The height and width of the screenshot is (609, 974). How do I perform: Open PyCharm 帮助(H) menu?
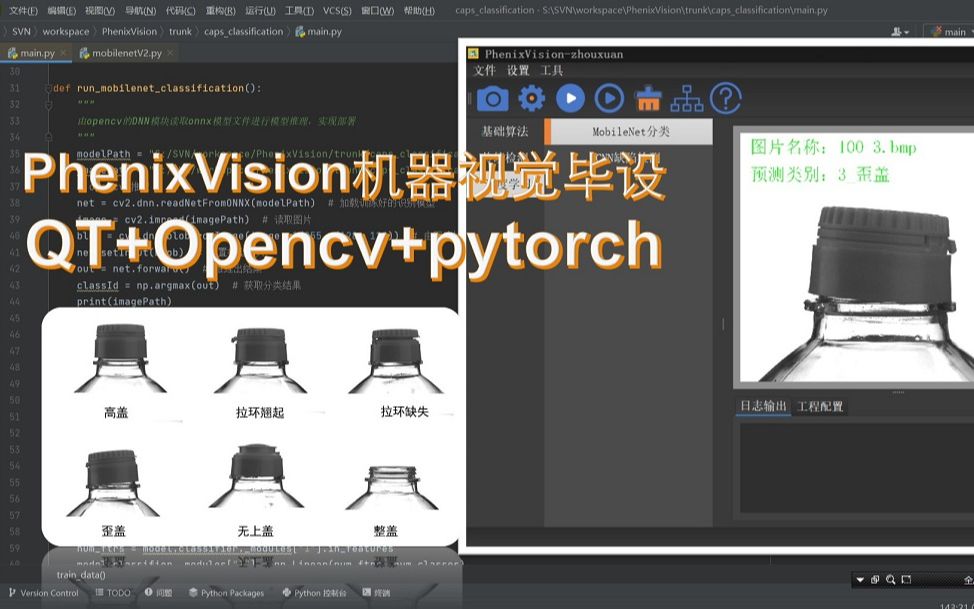pos(419,11)
